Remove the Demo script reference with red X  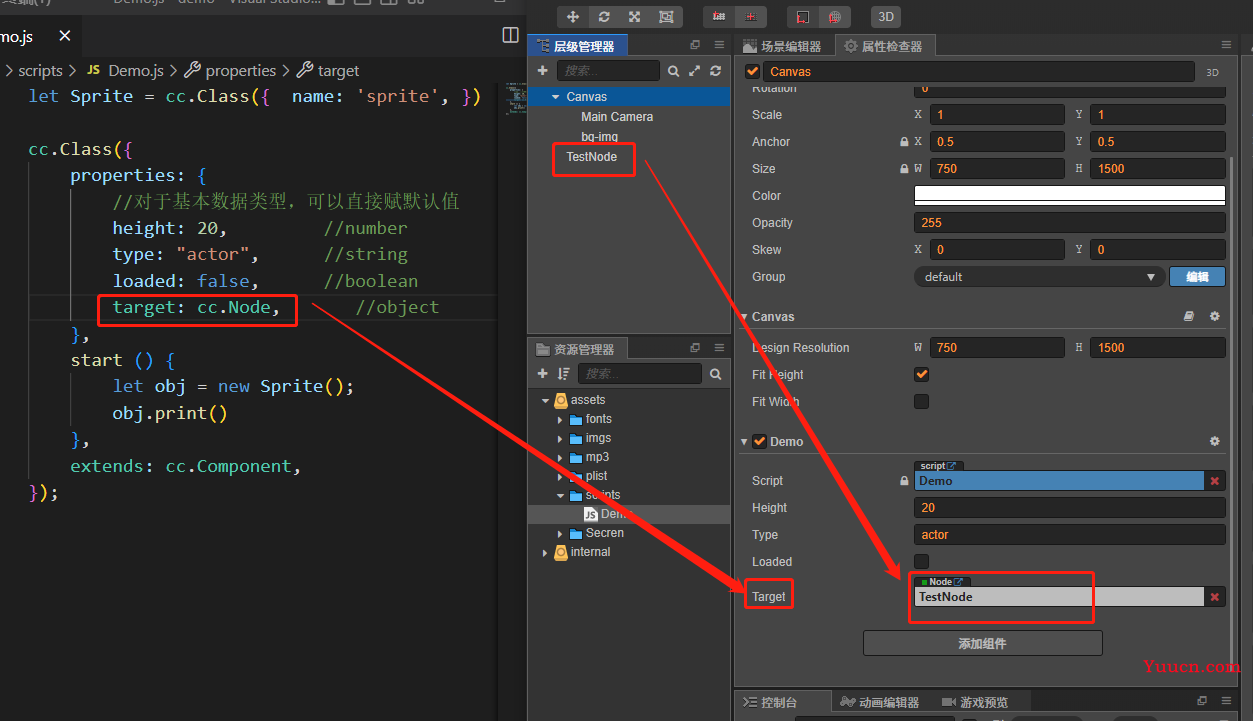tap(1215, 481)
